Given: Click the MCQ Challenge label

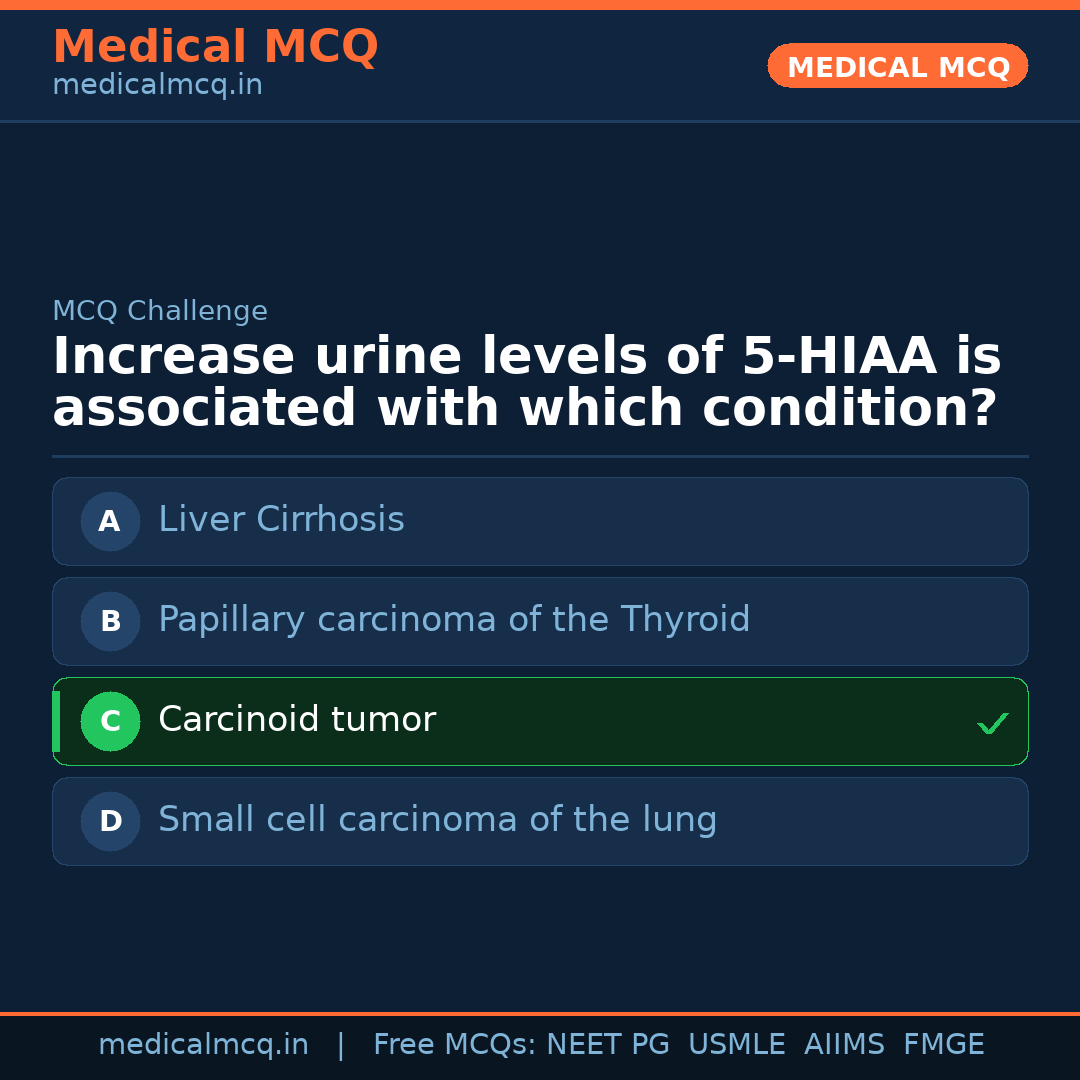Looking at the screenshot, I should tap(160, 312).
